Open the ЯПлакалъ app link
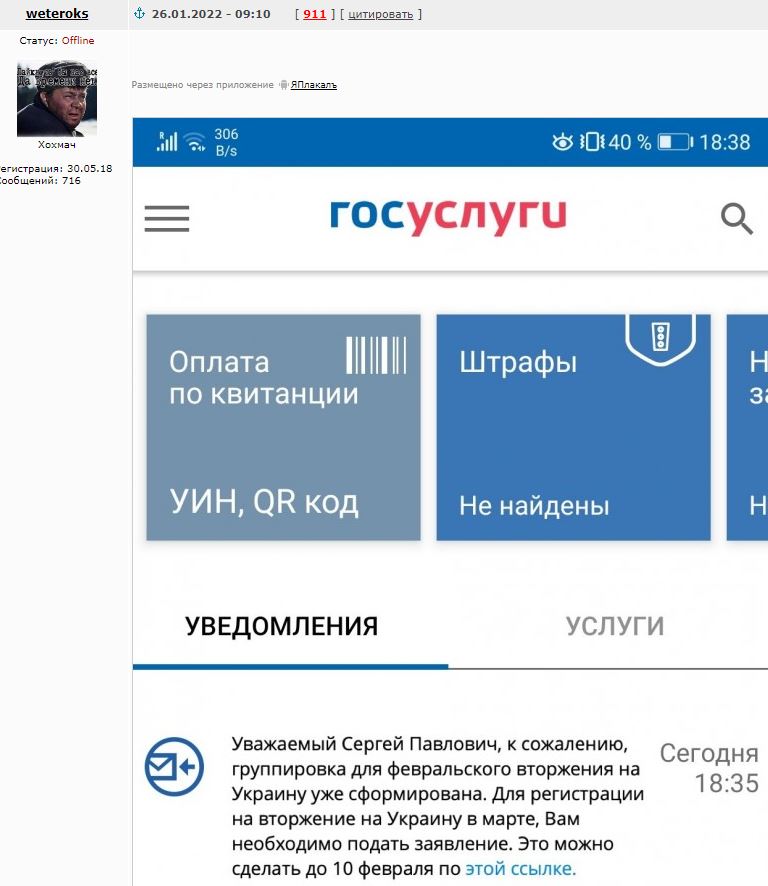Viewport: 768px width, 886px height. [x=314, y=85]
